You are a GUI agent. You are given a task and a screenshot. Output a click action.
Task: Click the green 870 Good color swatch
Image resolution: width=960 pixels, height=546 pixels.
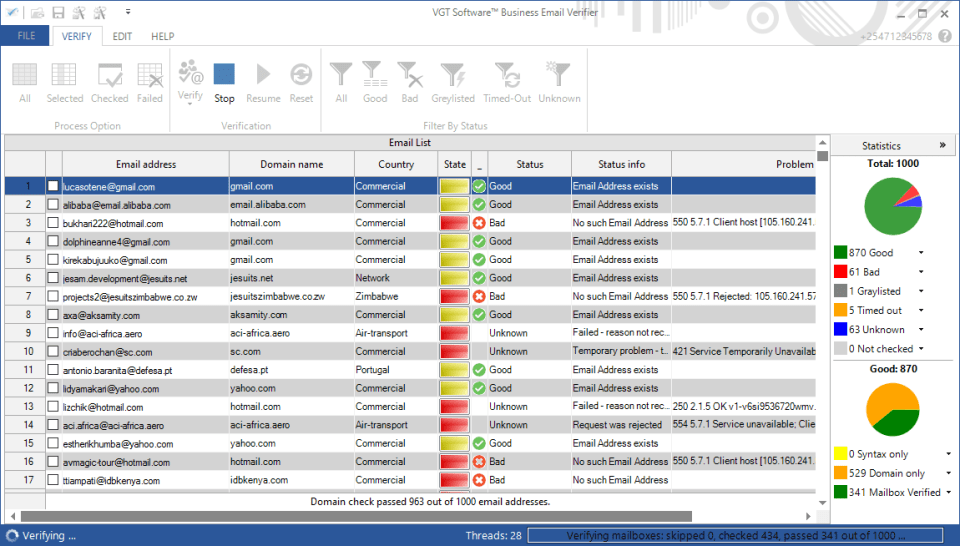point(840,252)
